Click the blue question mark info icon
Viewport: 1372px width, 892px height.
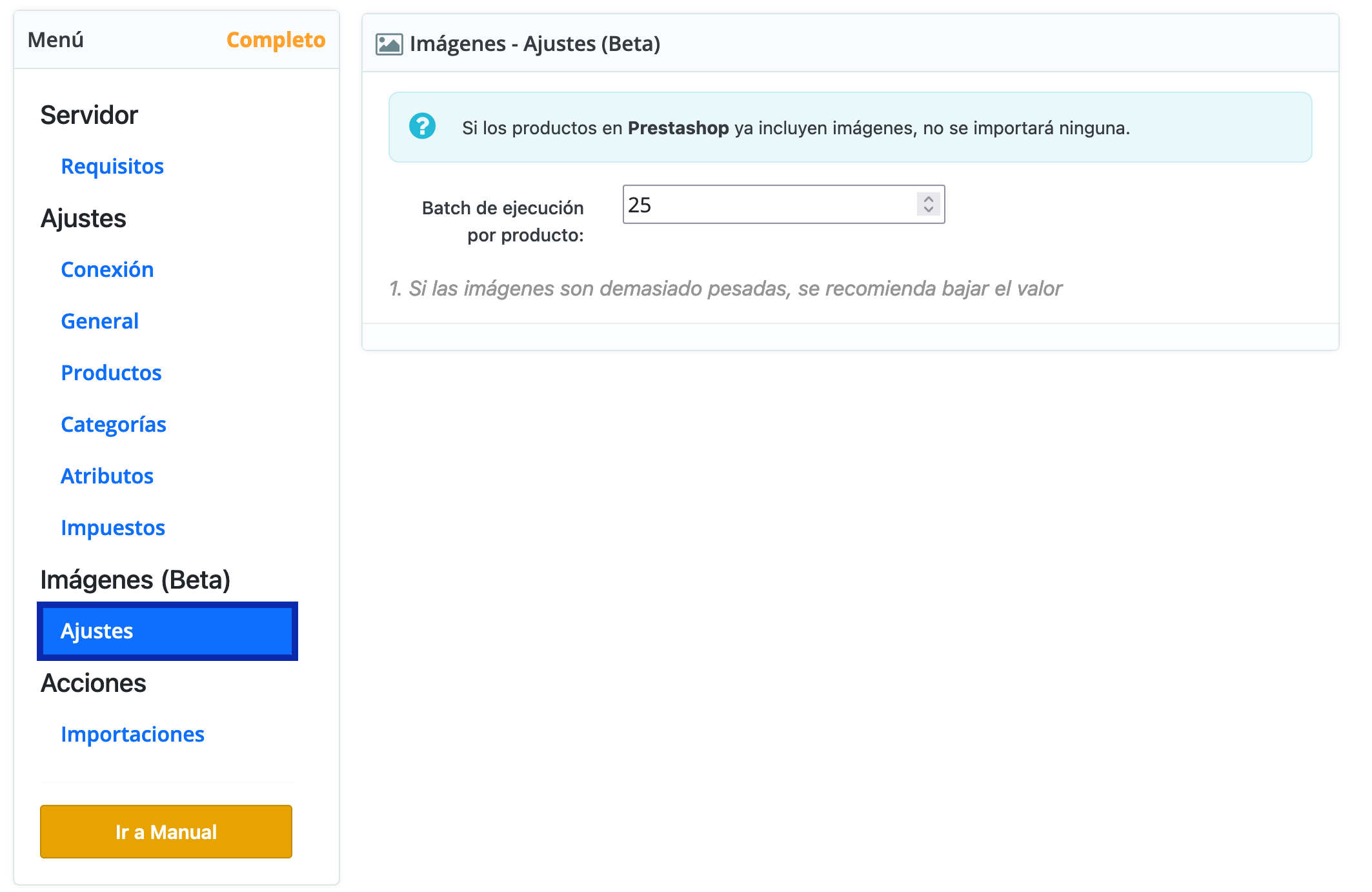pyautogui.click(x=423, y=126)
